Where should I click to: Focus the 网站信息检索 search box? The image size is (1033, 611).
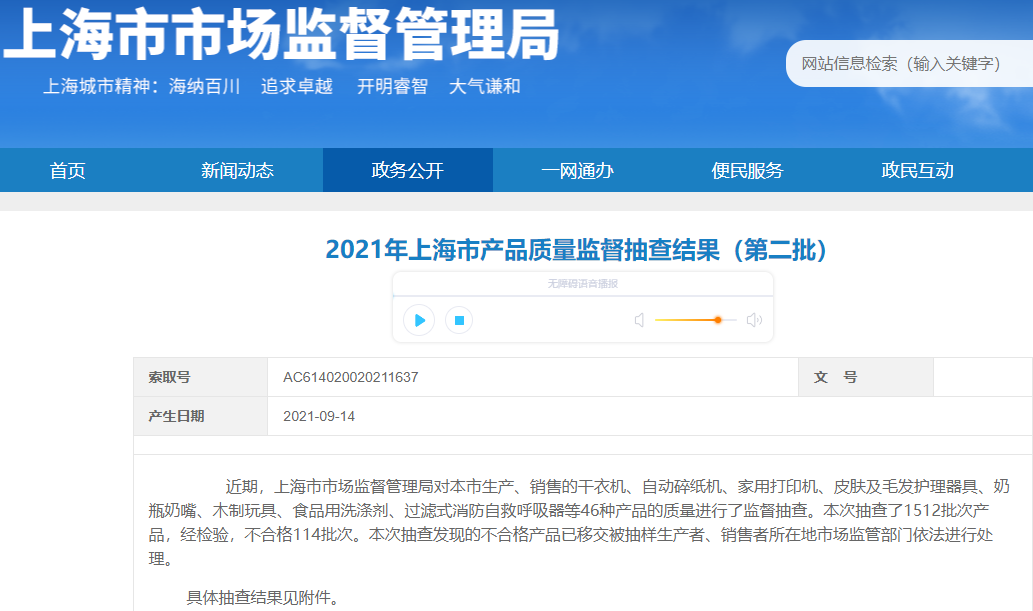[905, 64]
